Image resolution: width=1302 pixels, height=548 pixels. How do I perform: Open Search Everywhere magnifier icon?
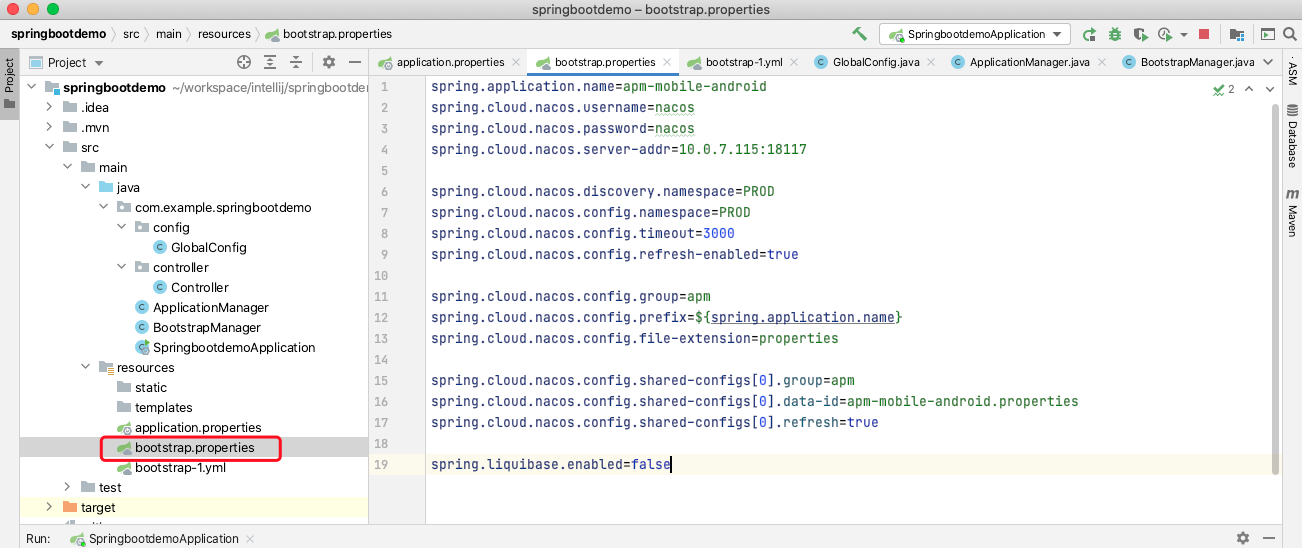tap(1289, 34)
